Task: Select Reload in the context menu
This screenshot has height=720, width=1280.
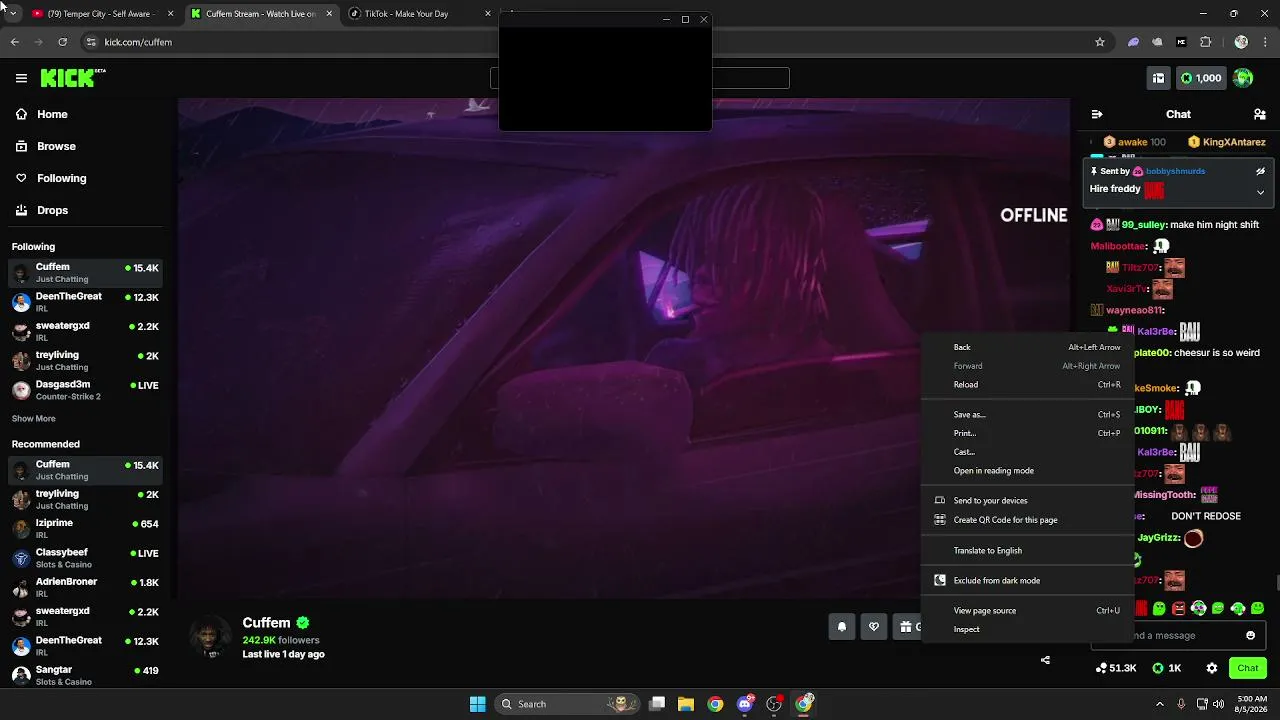Action: click(x=1027, y=385)
